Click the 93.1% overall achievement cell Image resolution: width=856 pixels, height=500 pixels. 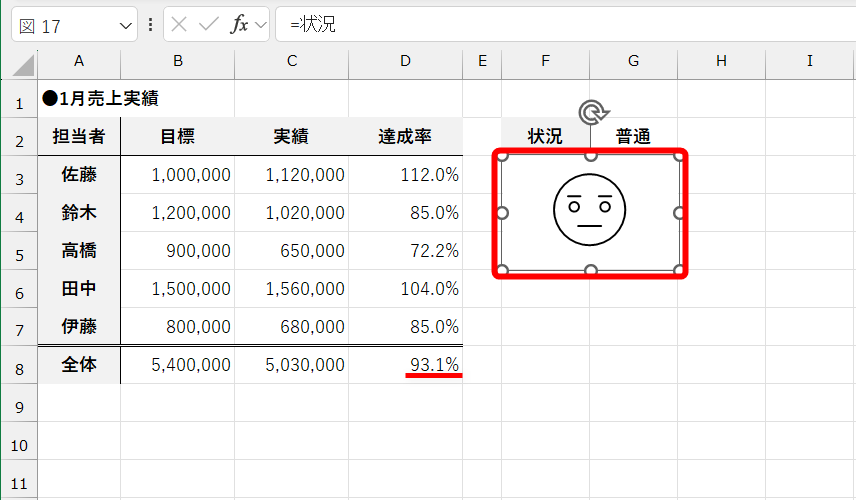click(x=406, y=365)
